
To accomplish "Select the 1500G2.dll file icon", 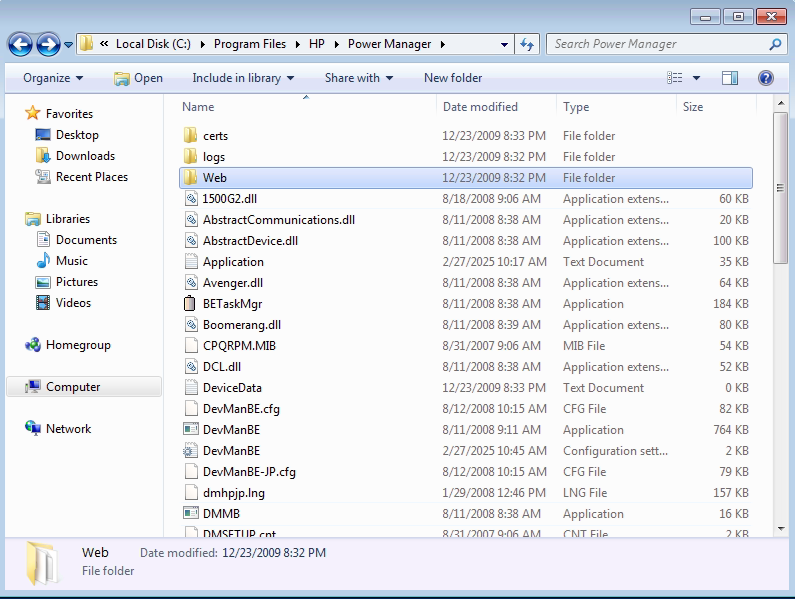I will pyautogui.click(x=191, y=198).
